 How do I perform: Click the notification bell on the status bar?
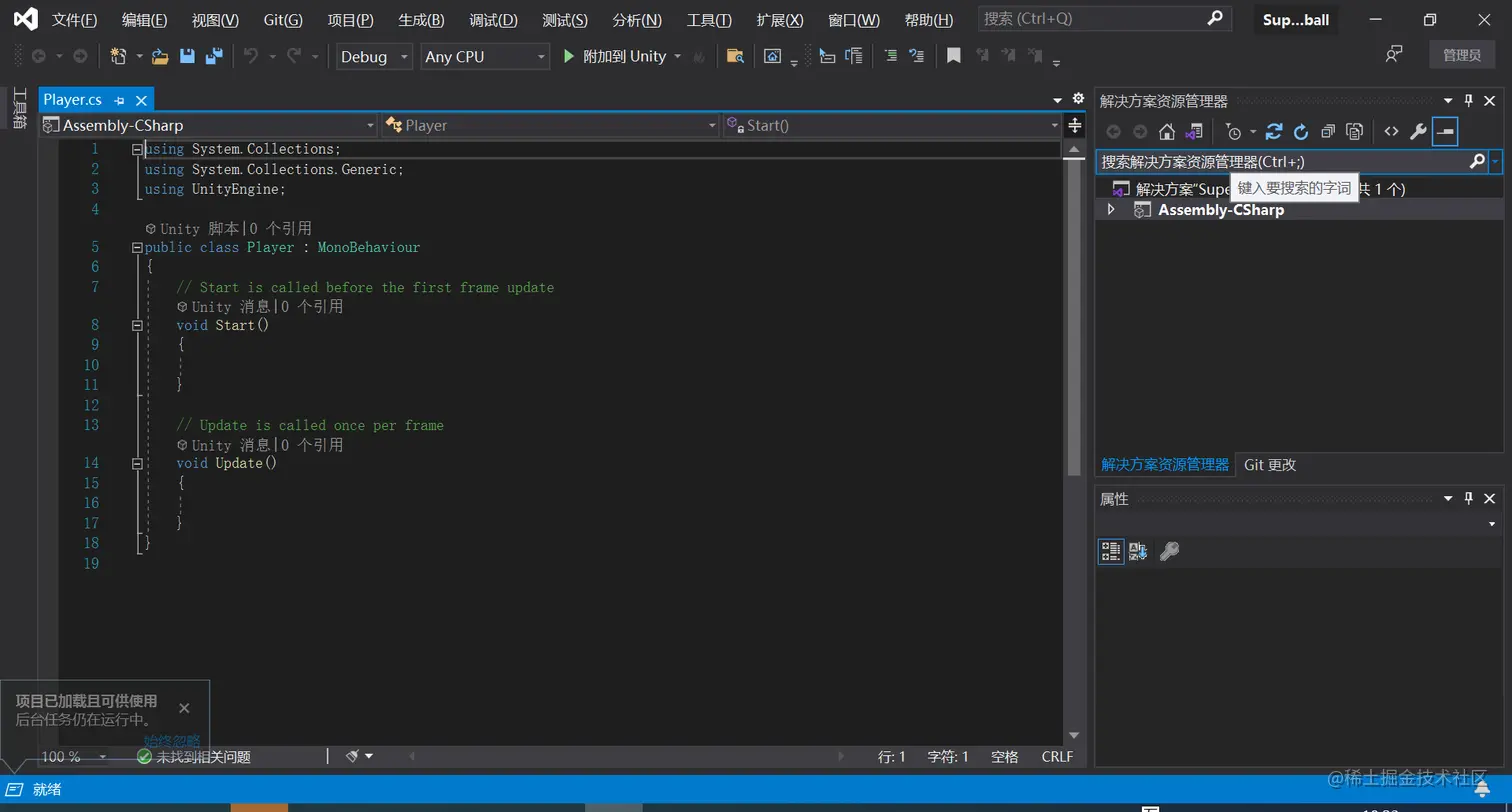(1483, 790)
